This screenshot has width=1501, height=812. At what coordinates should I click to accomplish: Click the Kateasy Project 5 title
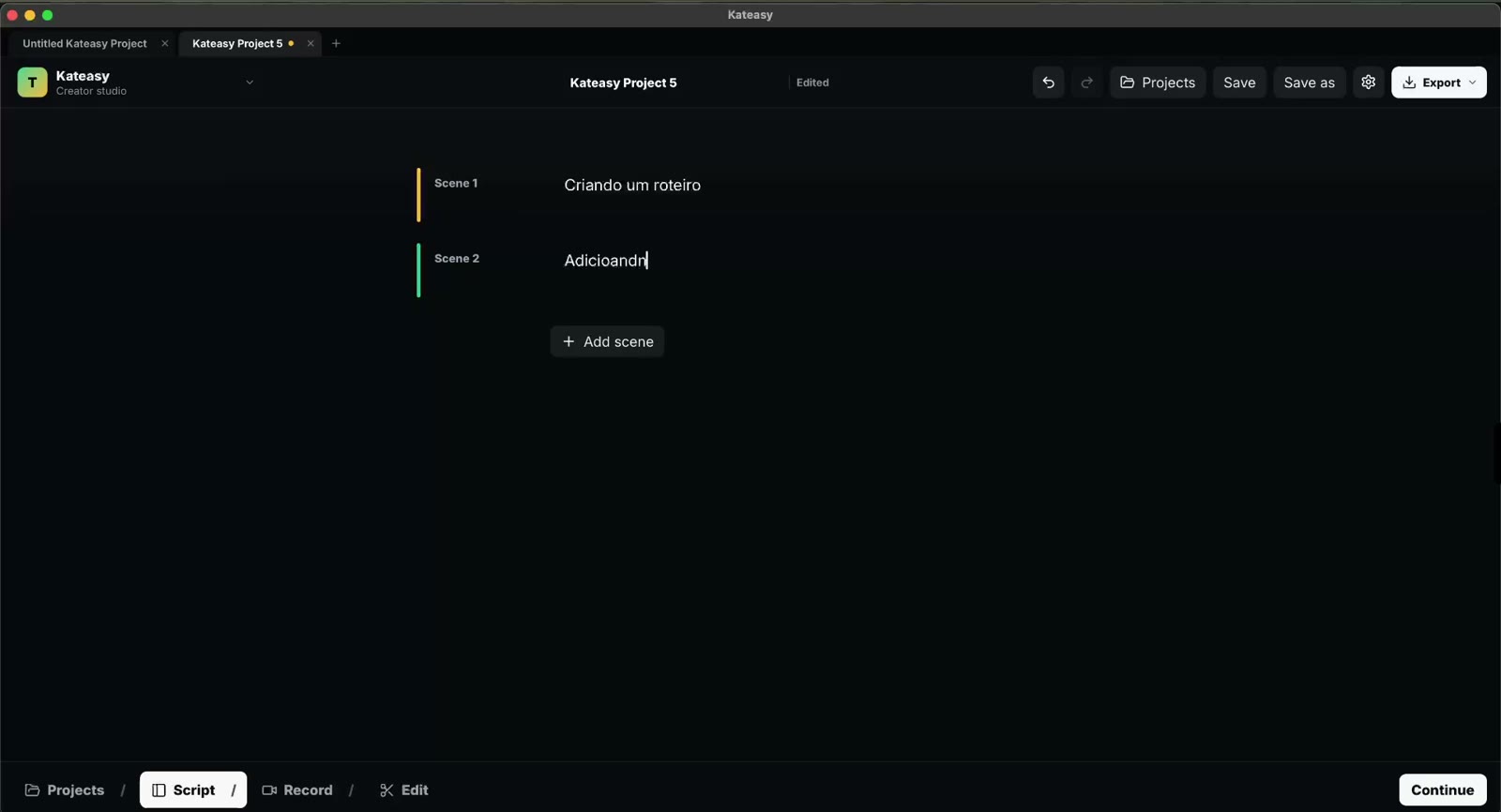623,83
